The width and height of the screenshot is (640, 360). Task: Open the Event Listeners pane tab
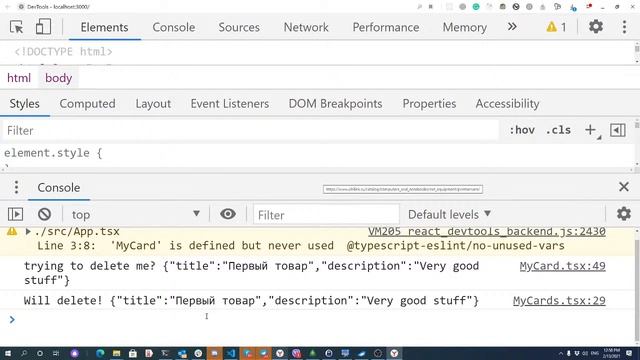229,104
